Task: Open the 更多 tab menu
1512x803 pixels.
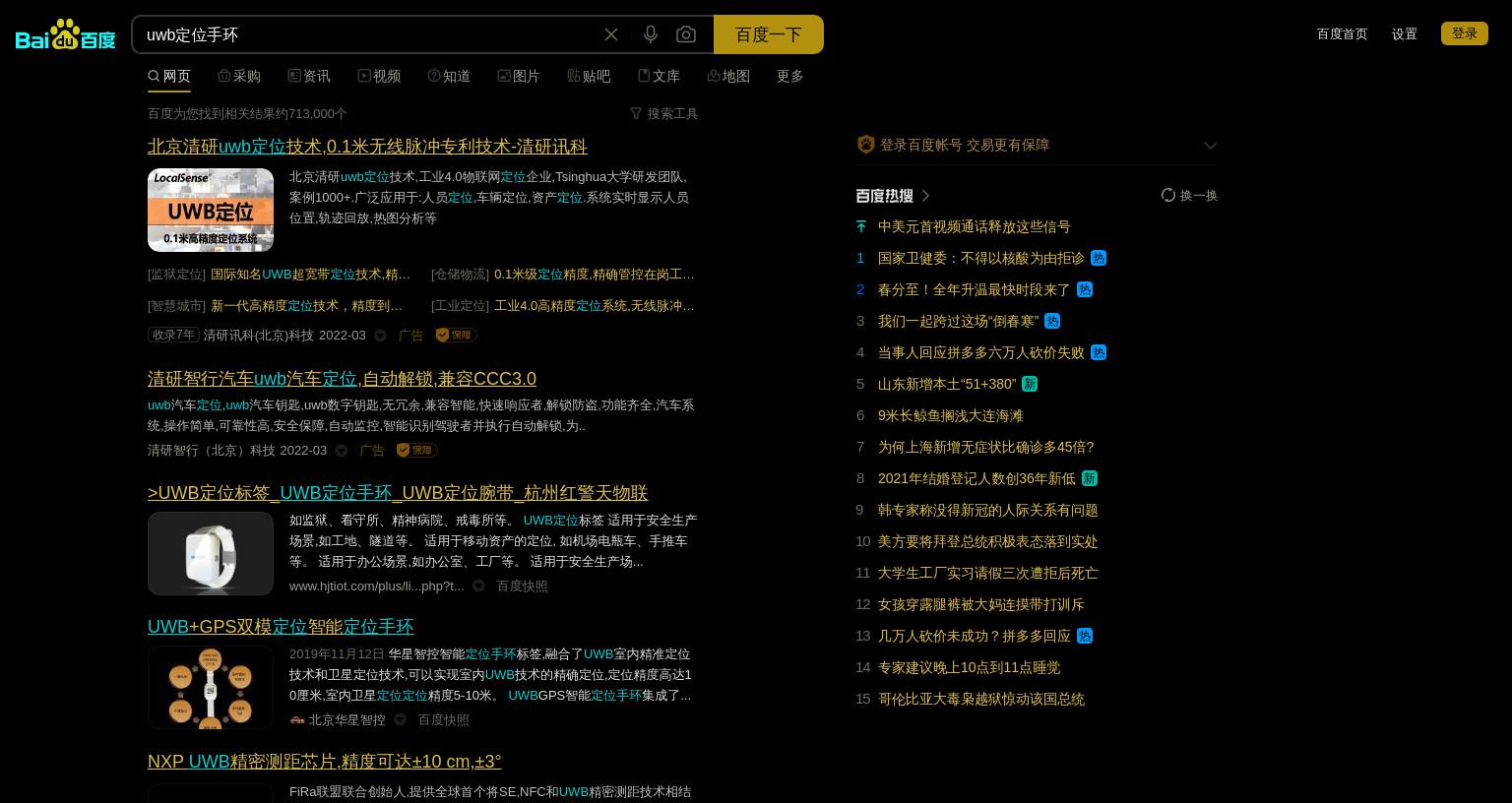Action: 790,76
